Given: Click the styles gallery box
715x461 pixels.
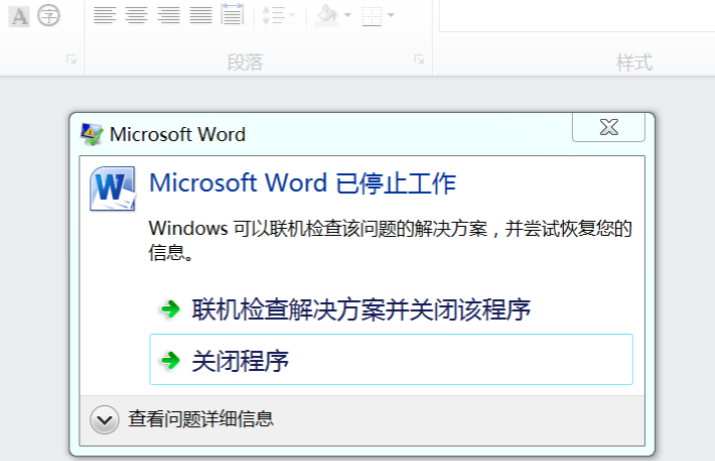Looking at the screenshot, I should [577, 16].
